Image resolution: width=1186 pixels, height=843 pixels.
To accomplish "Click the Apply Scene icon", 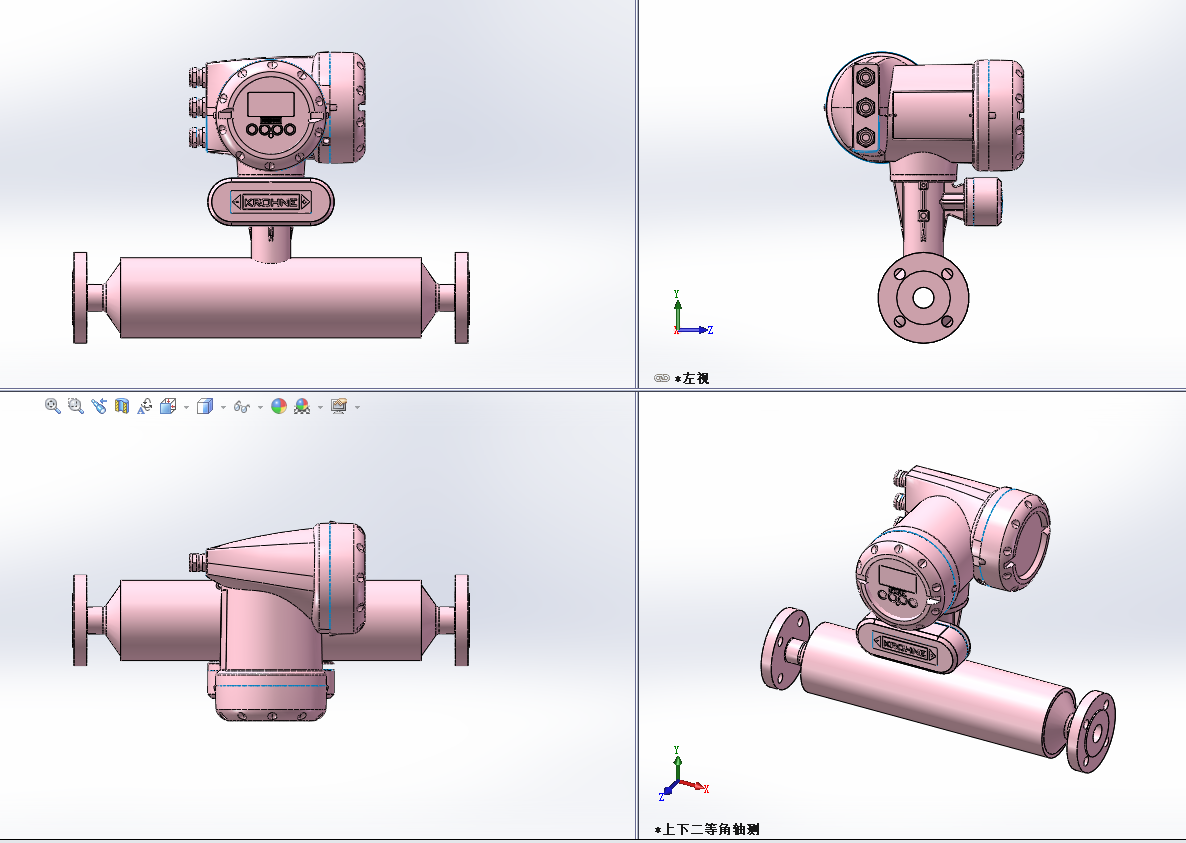I will pos(302,407).
